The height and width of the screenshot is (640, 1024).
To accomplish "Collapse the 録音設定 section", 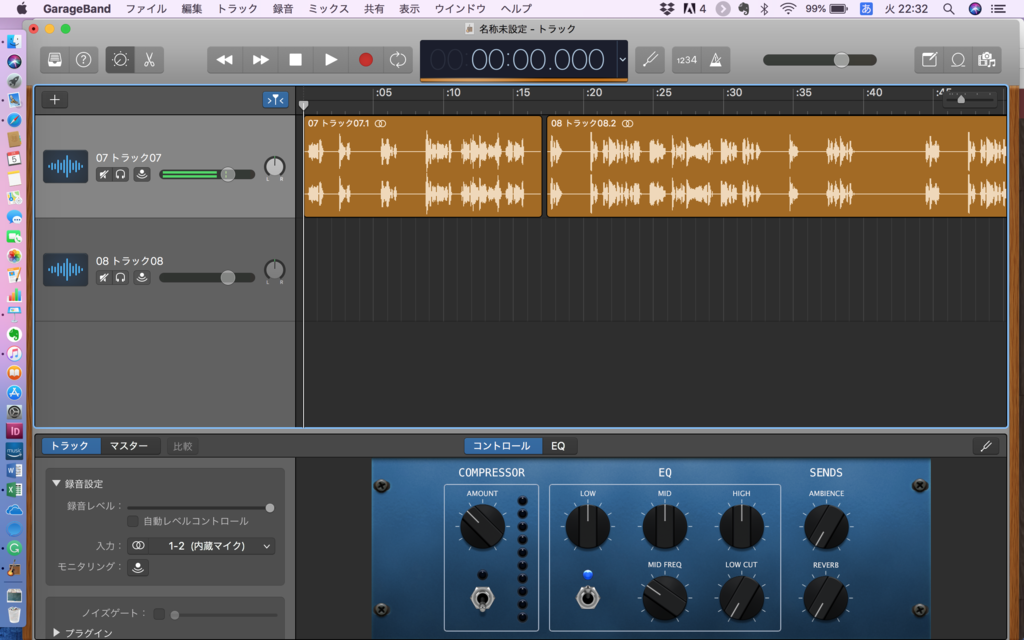I will pos(56,483).
